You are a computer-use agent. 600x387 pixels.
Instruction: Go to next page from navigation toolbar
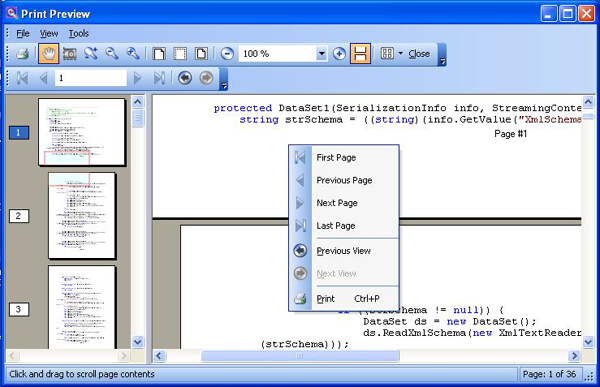click(x=137, y=78)
